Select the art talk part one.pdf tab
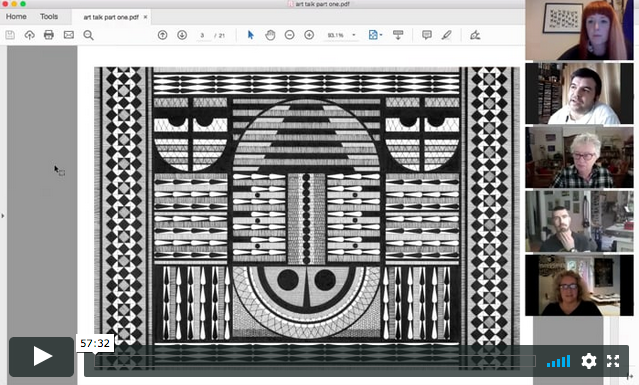 tap(111, 17)
